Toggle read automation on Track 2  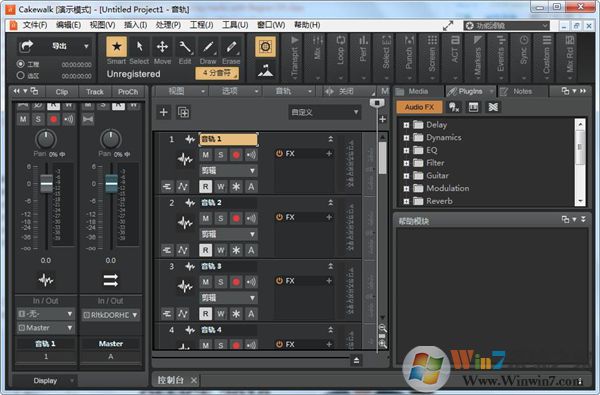coord(205,250)
